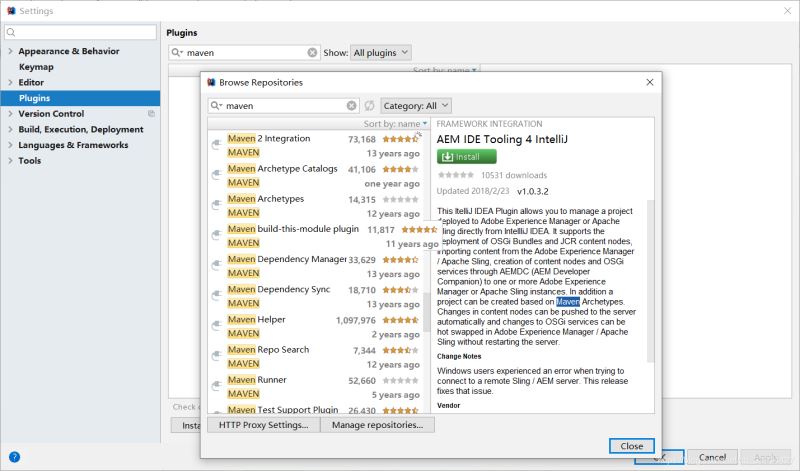Viewport: 800px width, 471px height.
Task: Click the star rating of AEM IDE Tooling
Action: 456,175
